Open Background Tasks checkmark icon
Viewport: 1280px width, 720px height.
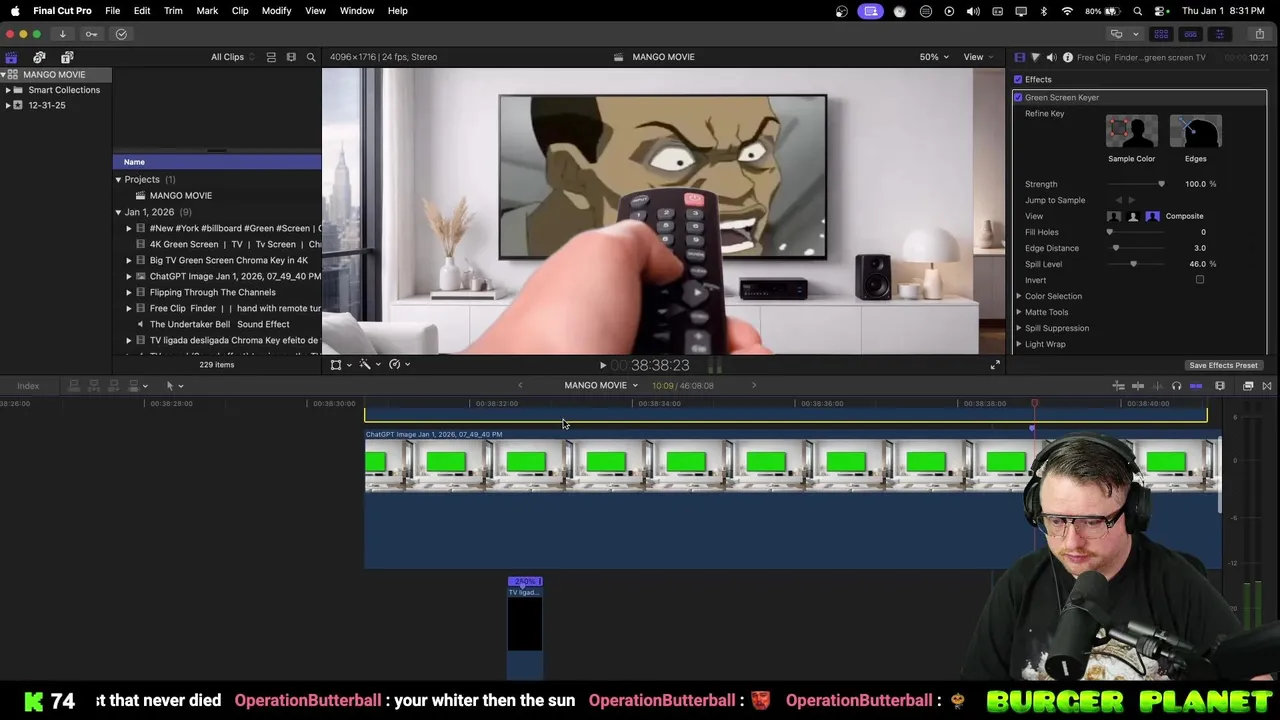121,34
